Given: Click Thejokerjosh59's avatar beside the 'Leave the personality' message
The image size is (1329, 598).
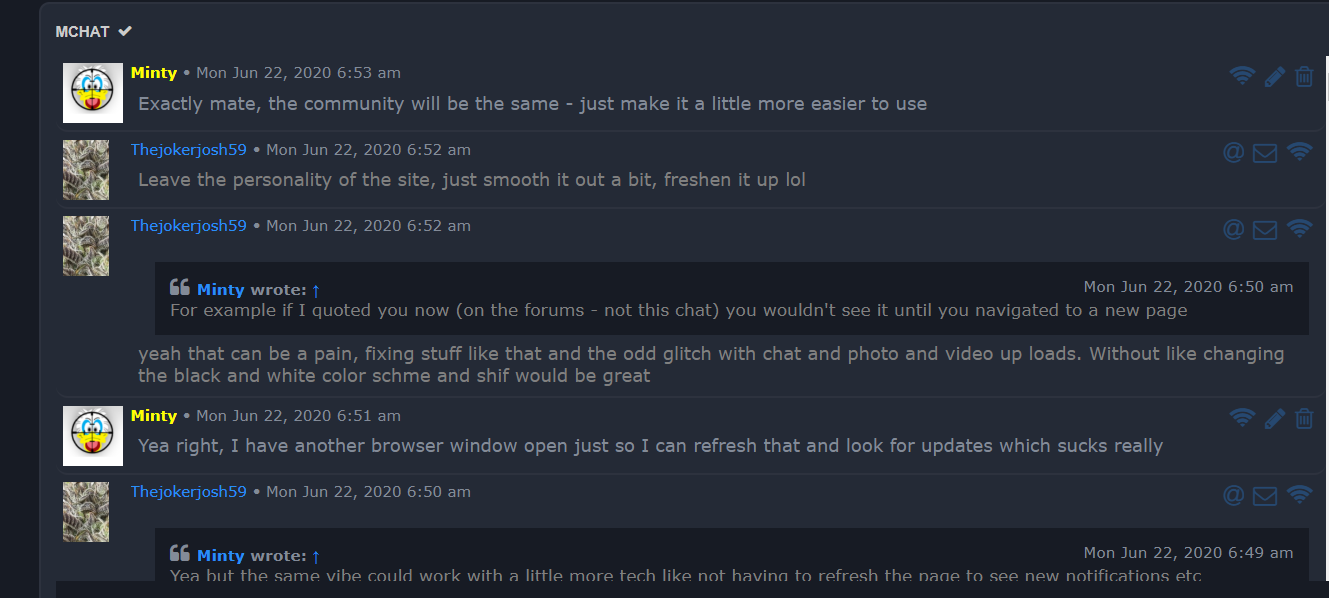Looking at the screenshot, I should tap(86, 169).
